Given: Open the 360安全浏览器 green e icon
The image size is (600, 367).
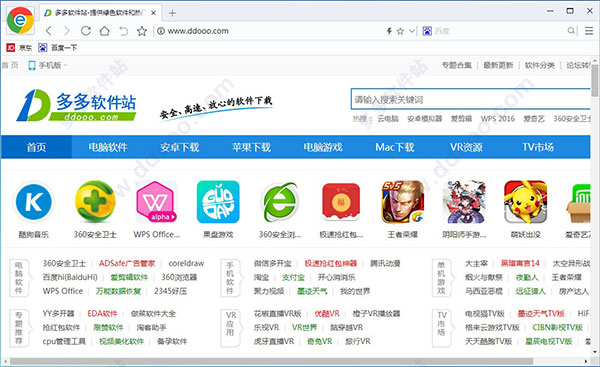Looking at the screenshot, I should coord(280,202).
